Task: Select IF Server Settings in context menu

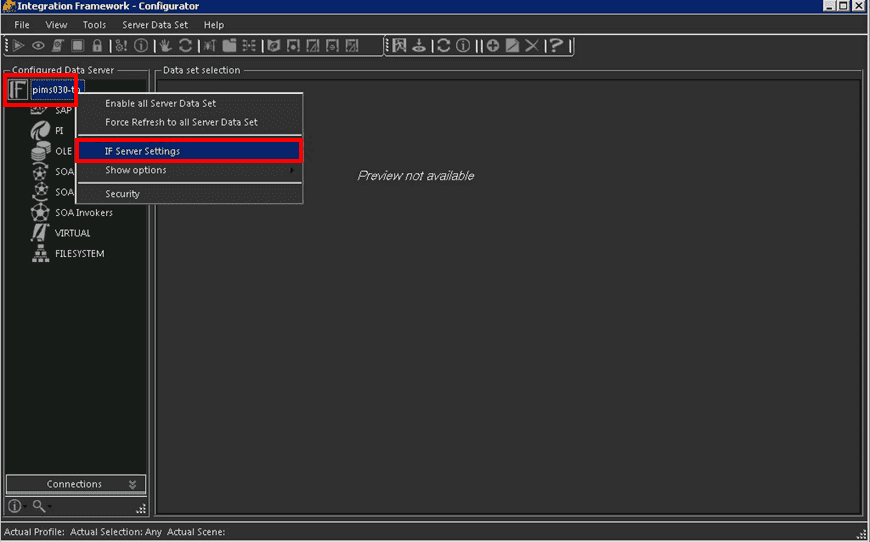Action: click(190, 151)
